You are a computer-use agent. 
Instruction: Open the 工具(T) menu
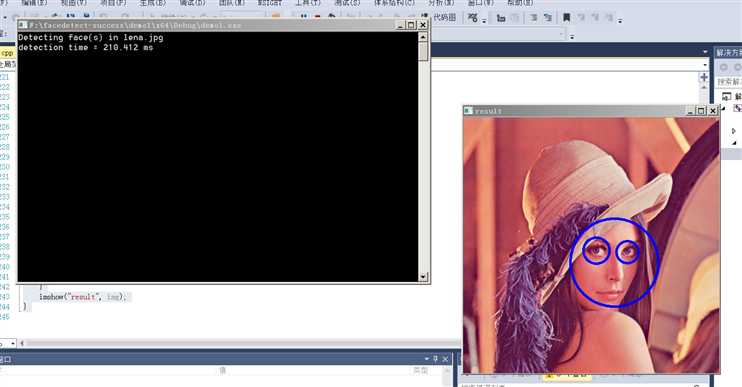tap(308, 3)
